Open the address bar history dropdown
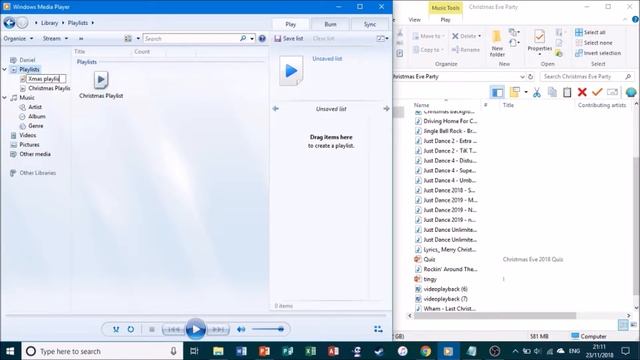This screenshot has width=640, height=360. pos(522,77)
